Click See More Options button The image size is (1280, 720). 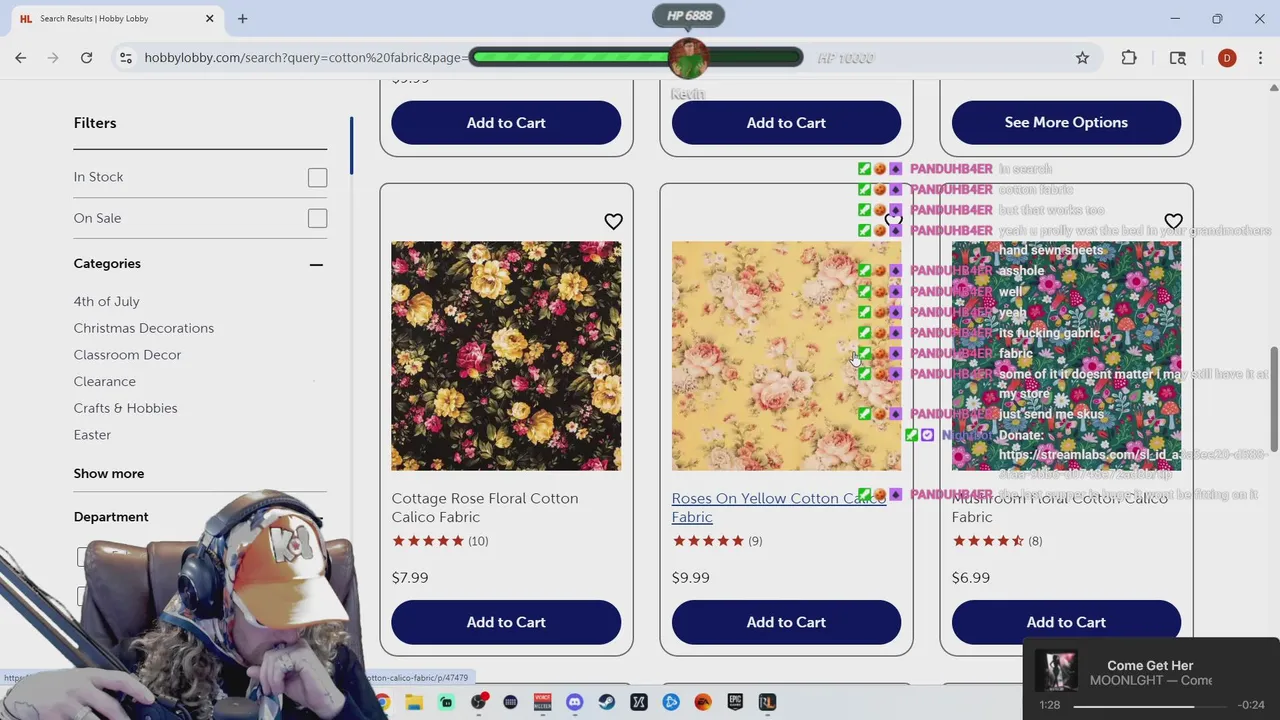[x=1066, y=122]
